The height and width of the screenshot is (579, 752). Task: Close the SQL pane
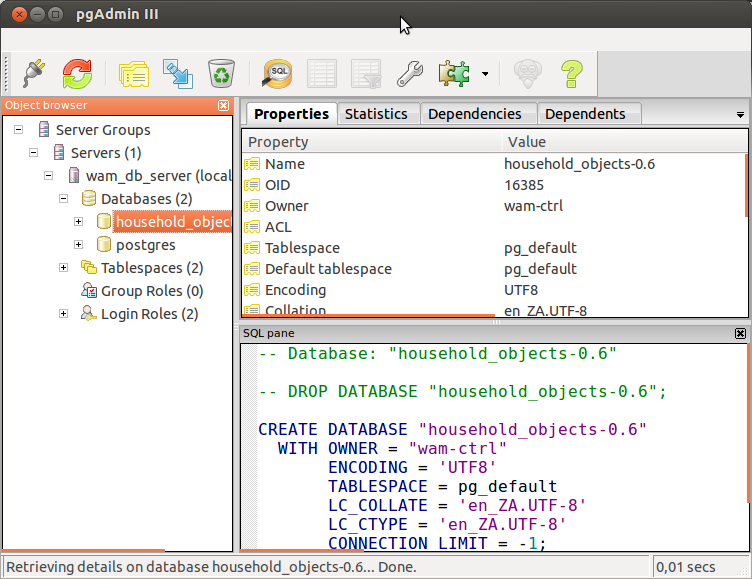740,333
